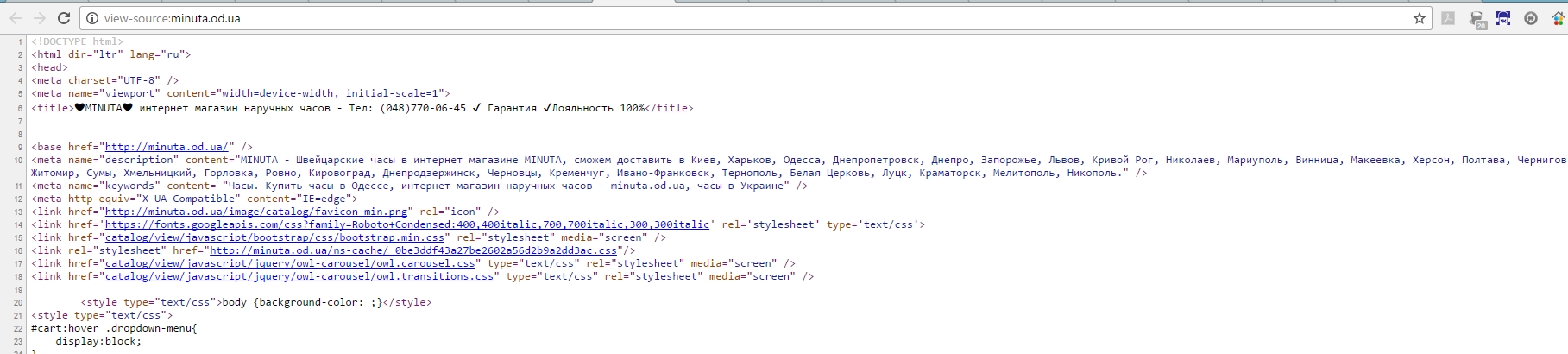Bookmark this page with the star
1568x354 pixels.
1419,18
